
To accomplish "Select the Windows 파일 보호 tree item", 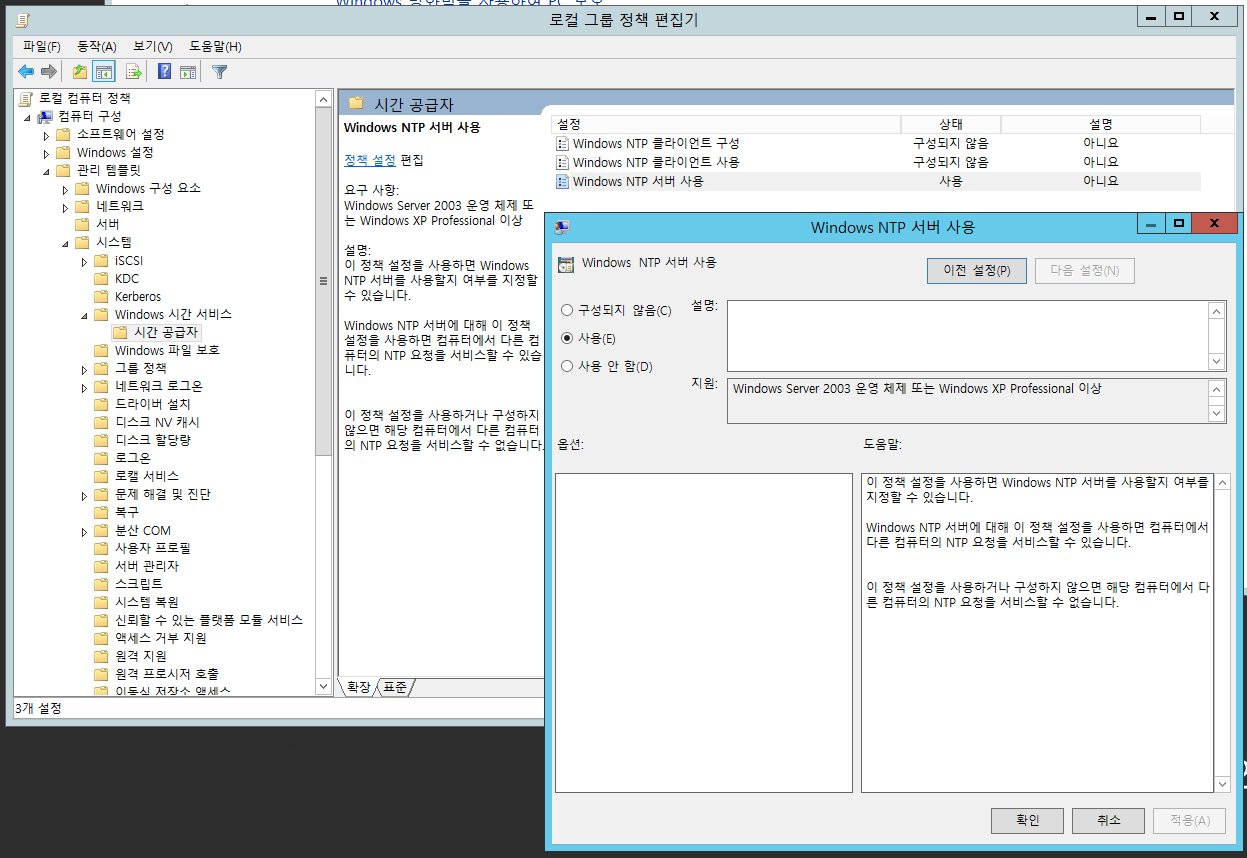I will coord(167,350).
